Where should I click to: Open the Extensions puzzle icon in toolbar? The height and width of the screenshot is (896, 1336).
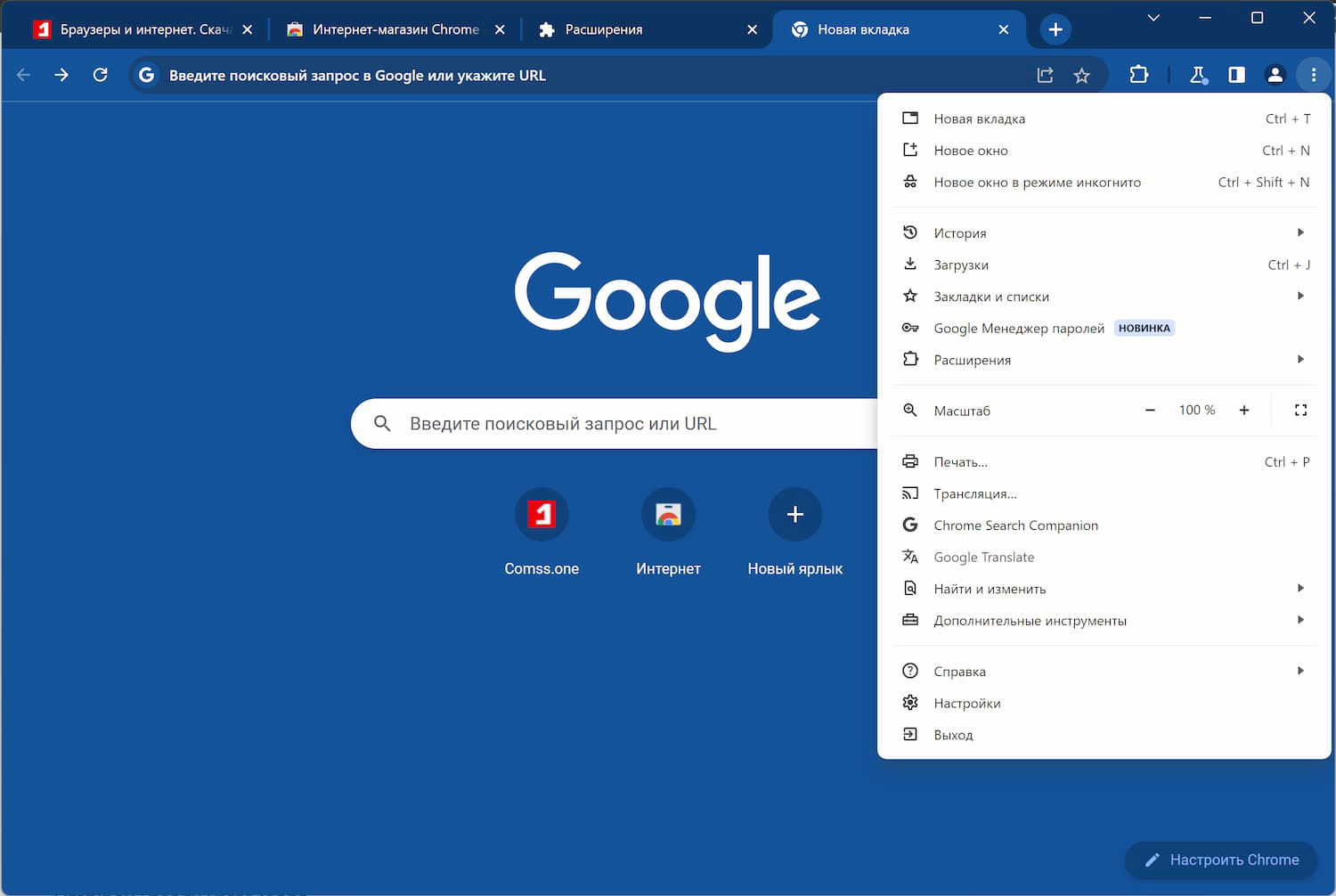click(1138, 75)
